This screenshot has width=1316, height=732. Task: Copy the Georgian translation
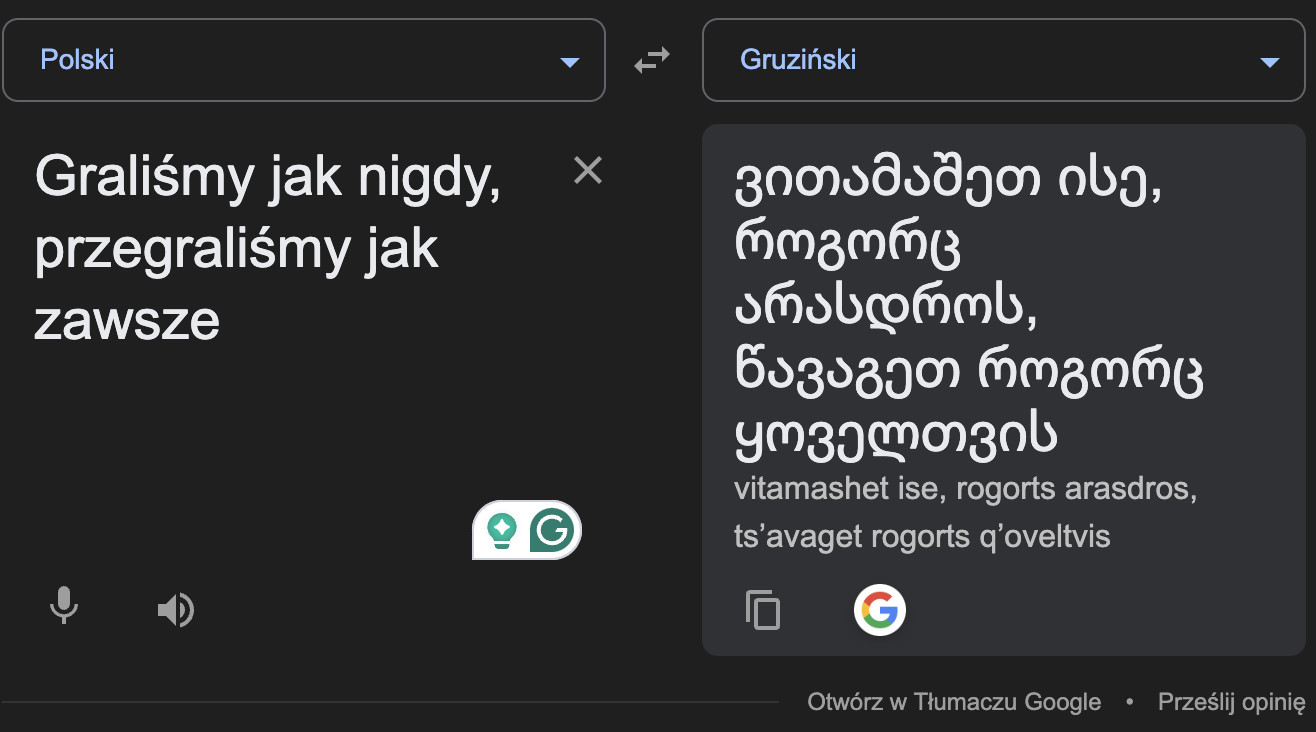(763, 609)
